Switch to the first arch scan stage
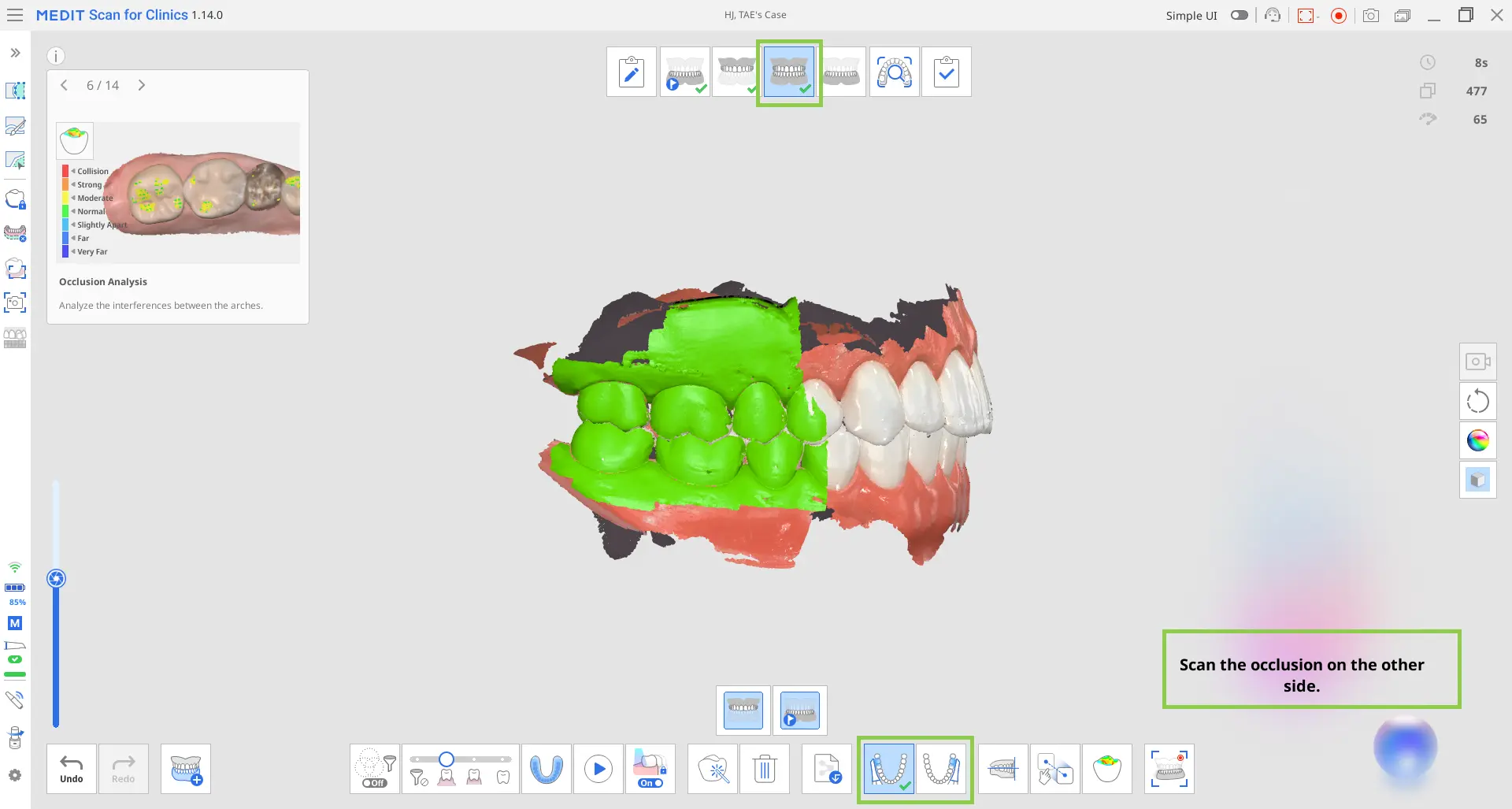Image resolution: width=1512 pixels, height=809 pixels. pyautogui.click(x=685, y=72)
